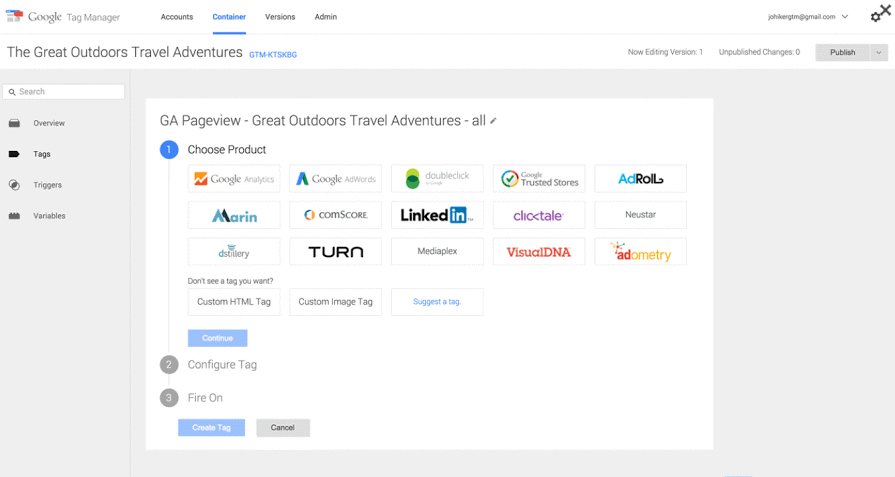The height and width of the screenshot is (477, 895).
Task: Click the Now Editing Version: 1 text
Action: tap(665, 52)
